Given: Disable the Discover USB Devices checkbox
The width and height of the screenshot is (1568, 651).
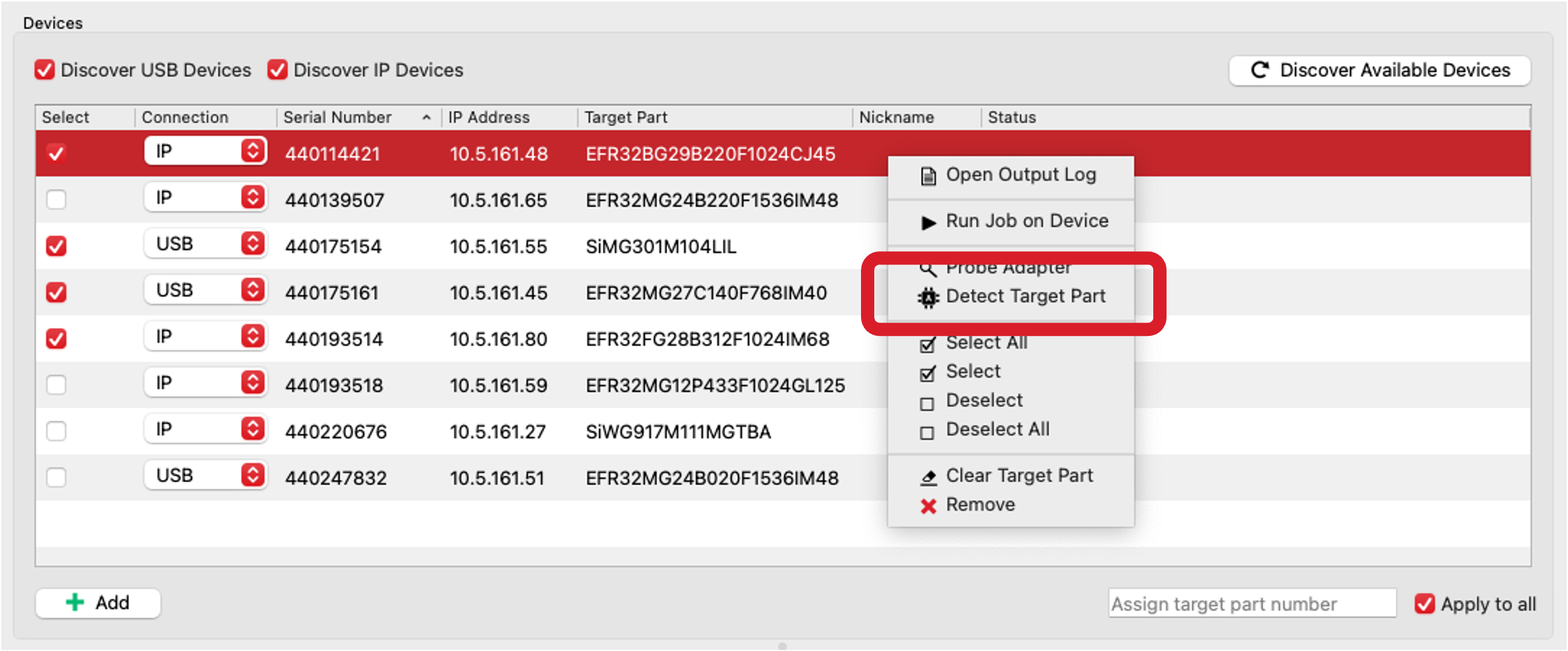Looking at the screenshot, I should pyautogui.click(x=44, y=69).
